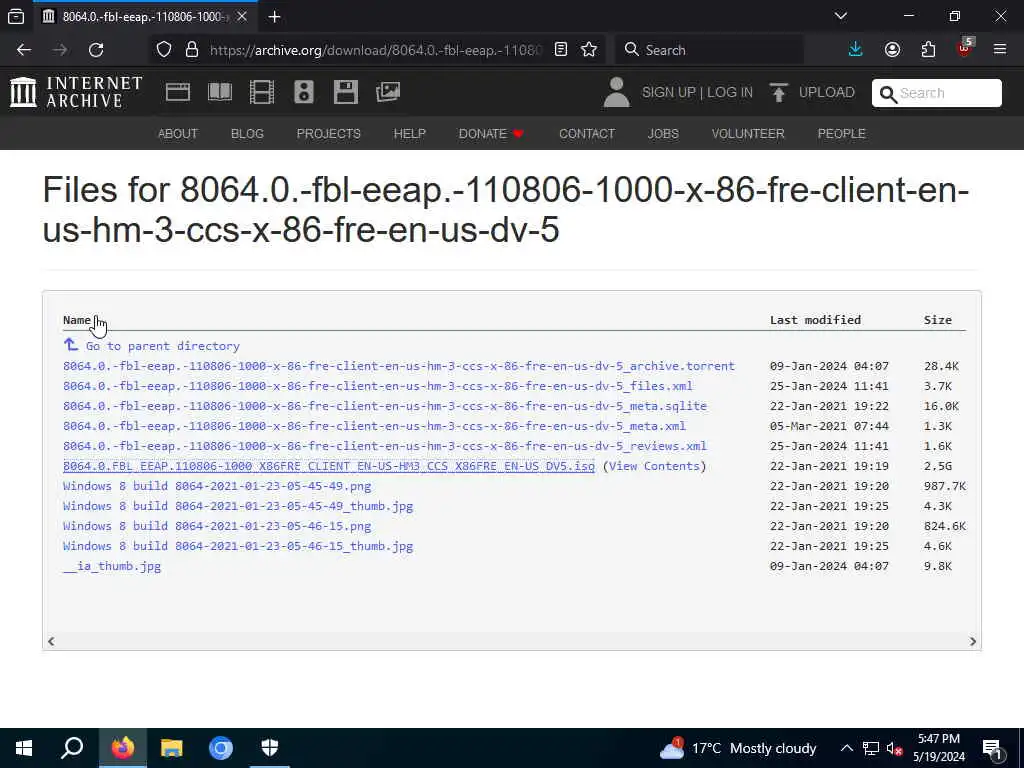
Task: Click the Upload arrow icon
Action: point(778,92)
